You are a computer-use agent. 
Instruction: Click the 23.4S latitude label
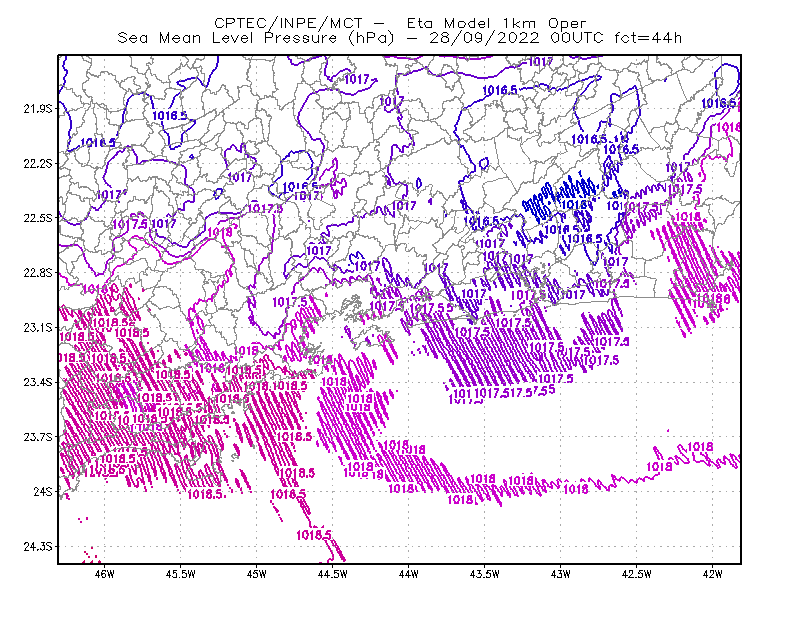click(x=38, y=382)
